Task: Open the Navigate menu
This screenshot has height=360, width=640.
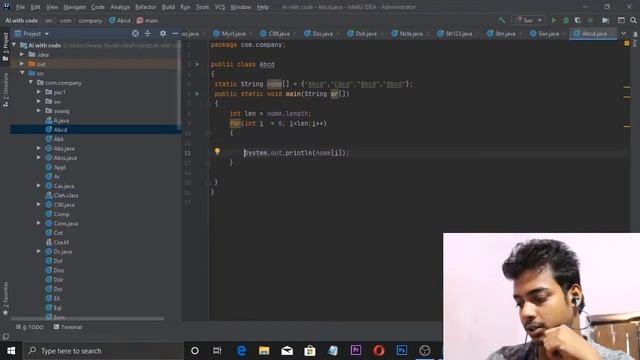Action: click(75, 7)
